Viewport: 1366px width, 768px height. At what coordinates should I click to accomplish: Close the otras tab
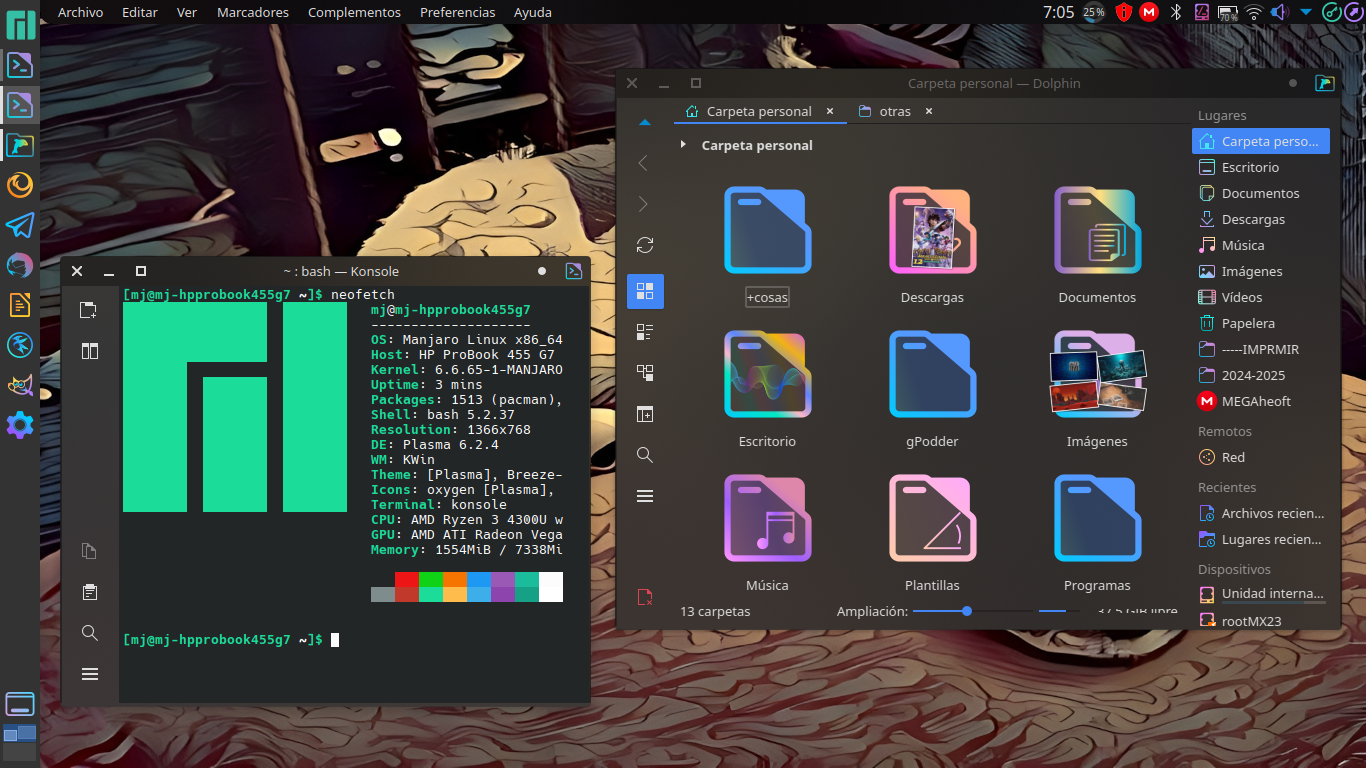[929, 111]
